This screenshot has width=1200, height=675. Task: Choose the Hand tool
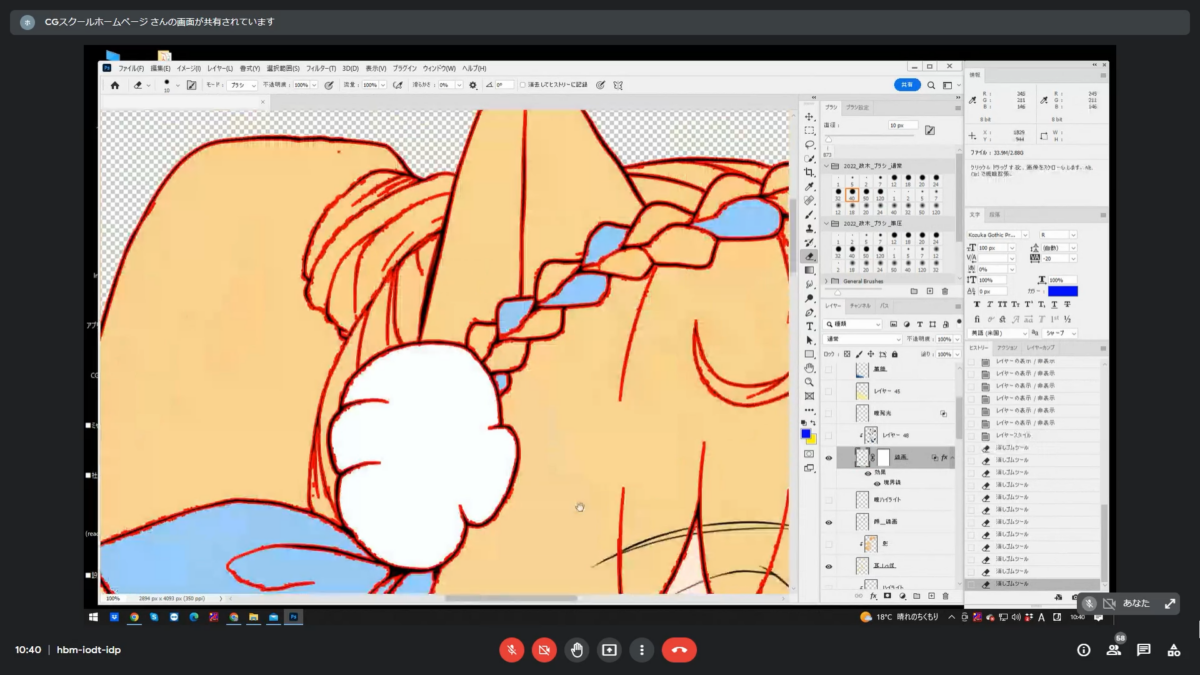point(809,368)
